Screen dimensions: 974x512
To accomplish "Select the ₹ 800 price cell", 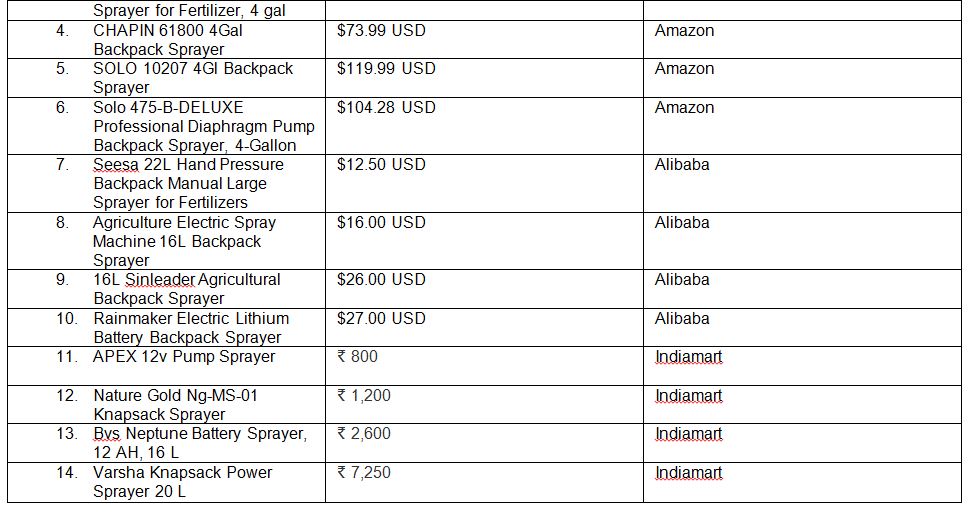I will [358, 357].
